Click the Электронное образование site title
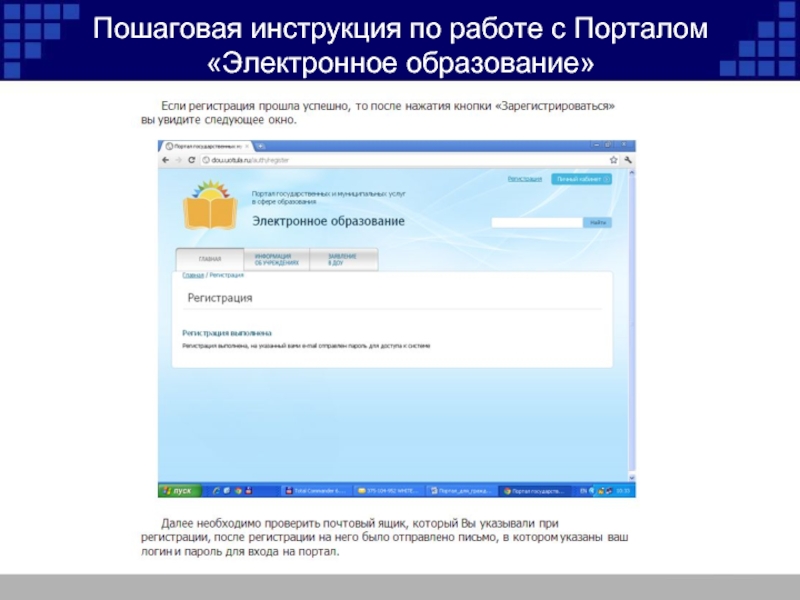 pyautogui.click(x=329, y=221)
